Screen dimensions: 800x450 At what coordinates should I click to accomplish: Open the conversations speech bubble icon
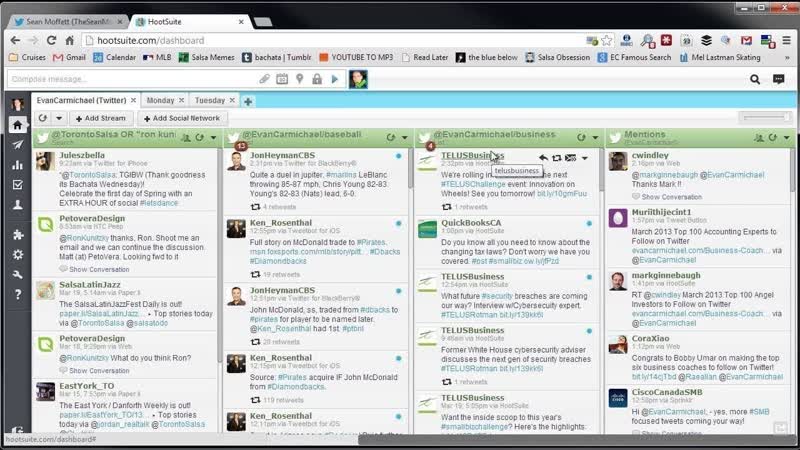pos(779,79)
